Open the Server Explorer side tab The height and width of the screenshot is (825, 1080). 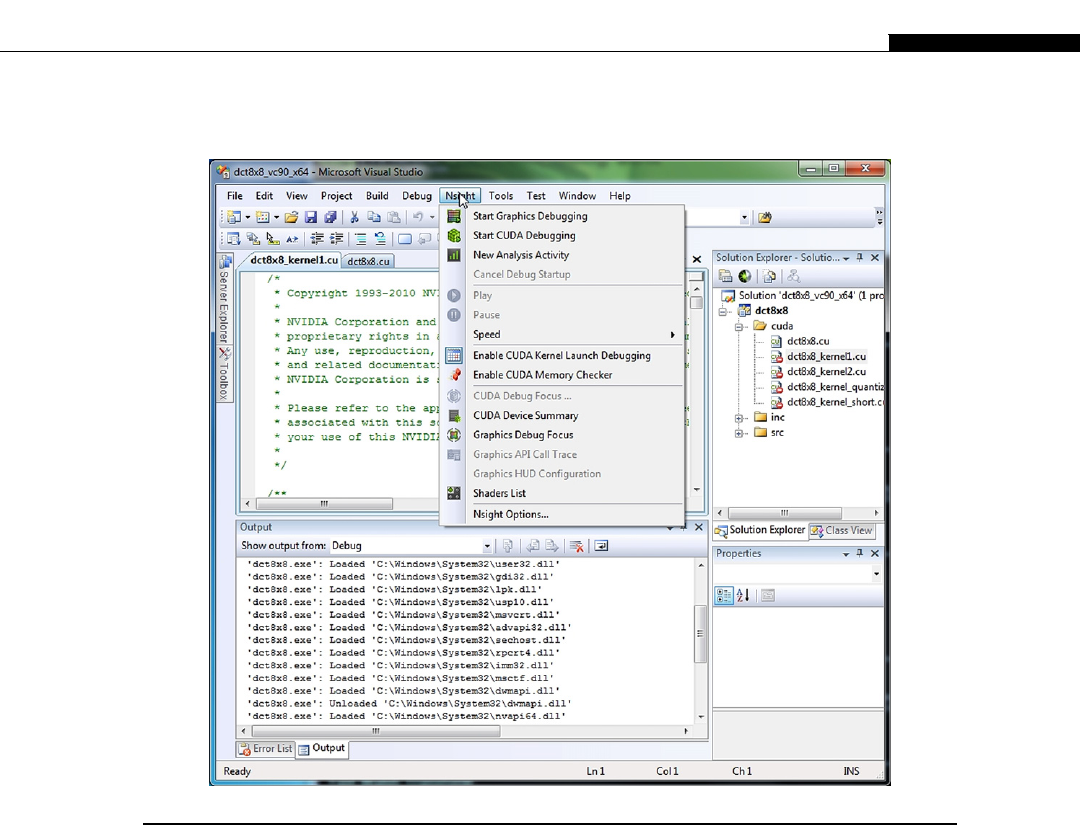click(224, 300)
